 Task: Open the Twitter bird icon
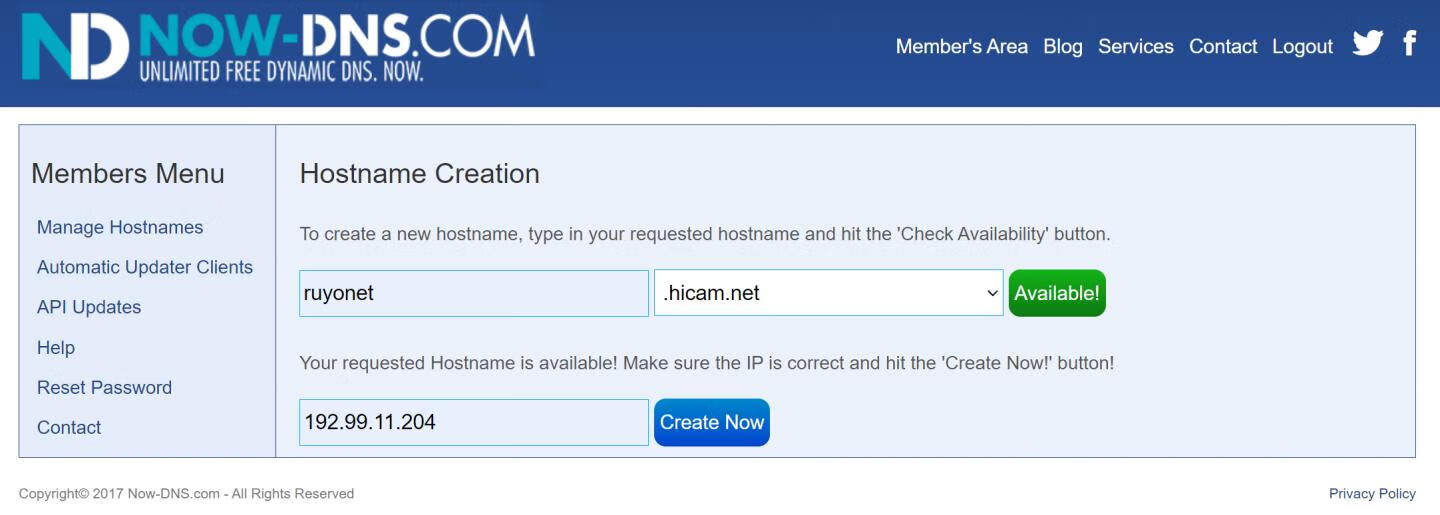(1367, 43)
